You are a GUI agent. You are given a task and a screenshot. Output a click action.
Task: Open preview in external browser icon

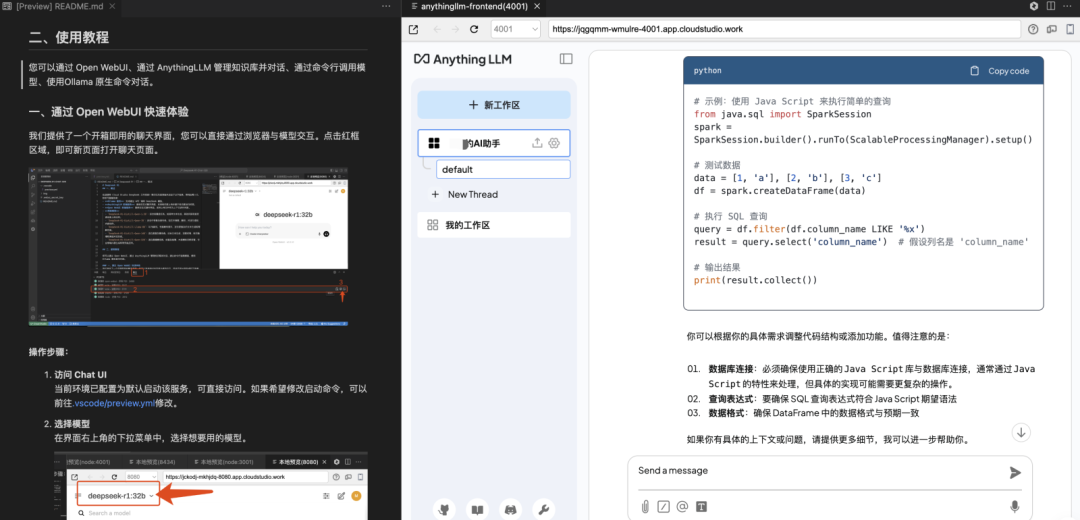pos(413,30)
